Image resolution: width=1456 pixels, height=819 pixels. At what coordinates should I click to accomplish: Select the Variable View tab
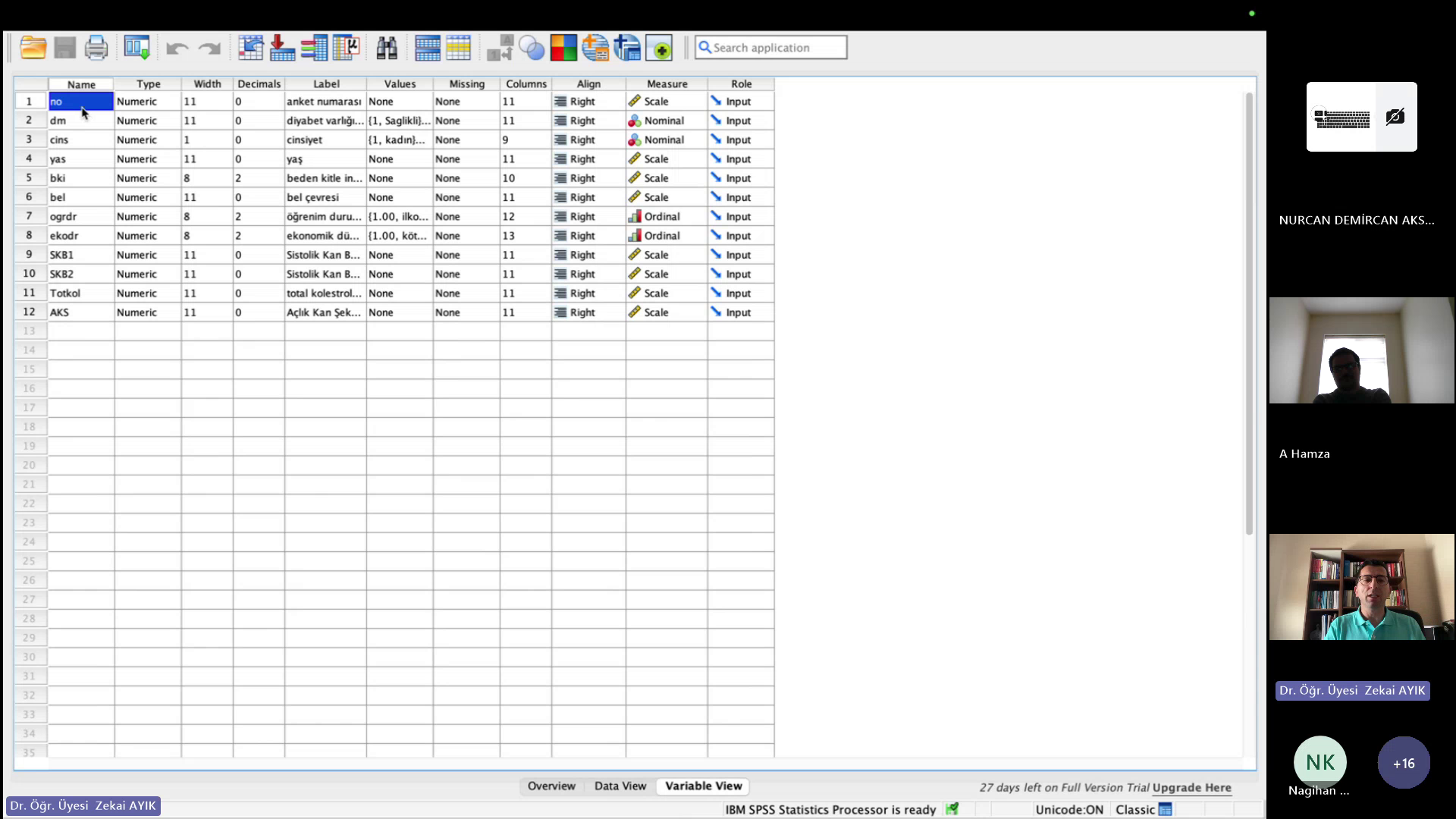(x=704, y=786)
